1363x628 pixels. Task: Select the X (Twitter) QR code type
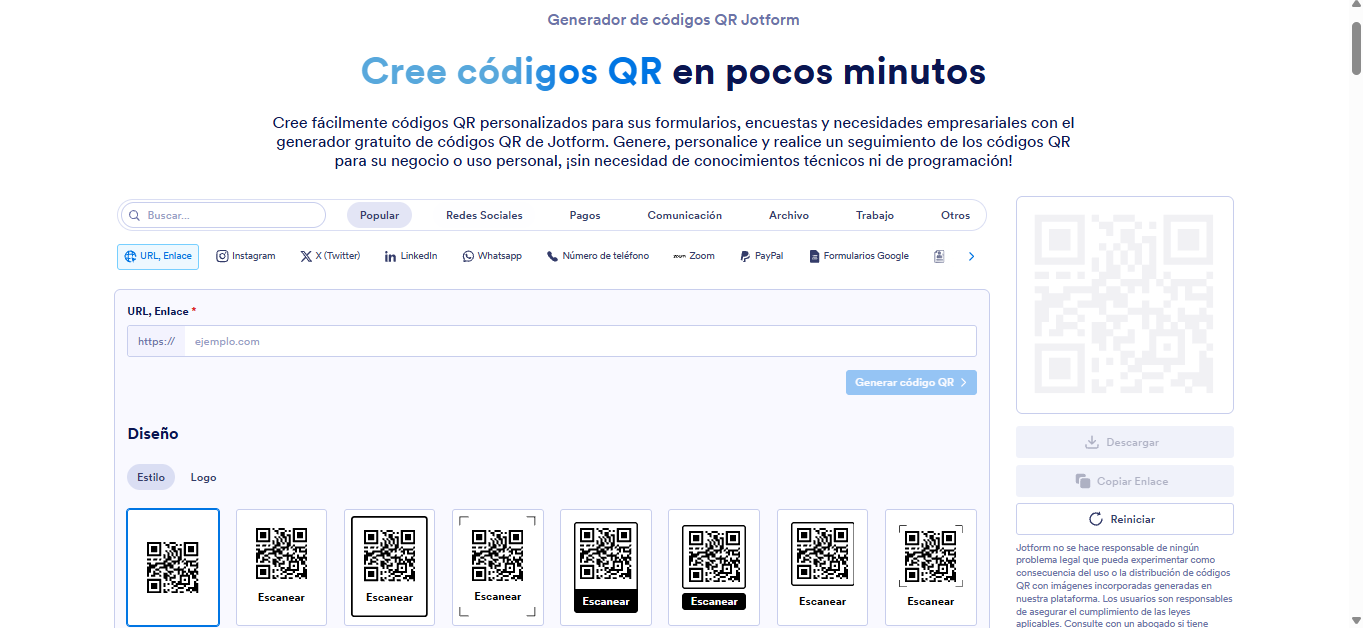[x=330, y=256]
